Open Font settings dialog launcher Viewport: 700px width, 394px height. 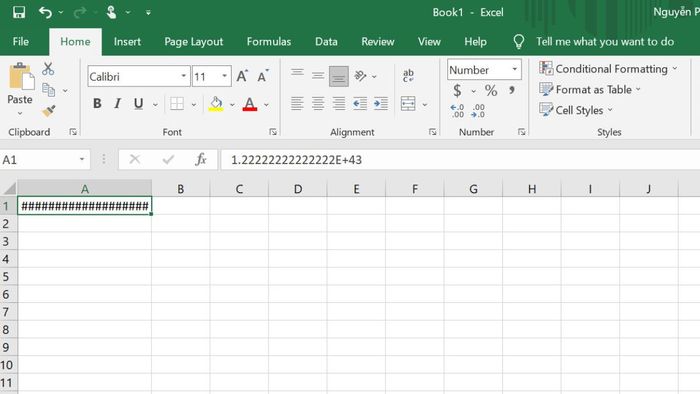[x=273, y=132]
